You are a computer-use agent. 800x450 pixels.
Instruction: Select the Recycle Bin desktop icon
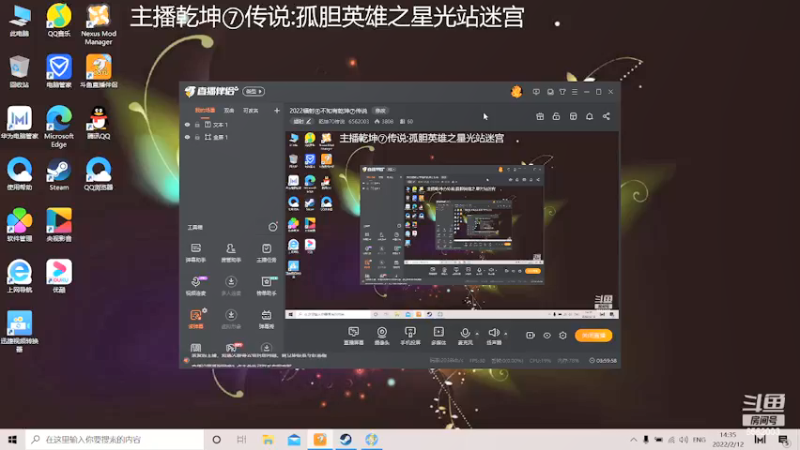(x=19, y=71)
